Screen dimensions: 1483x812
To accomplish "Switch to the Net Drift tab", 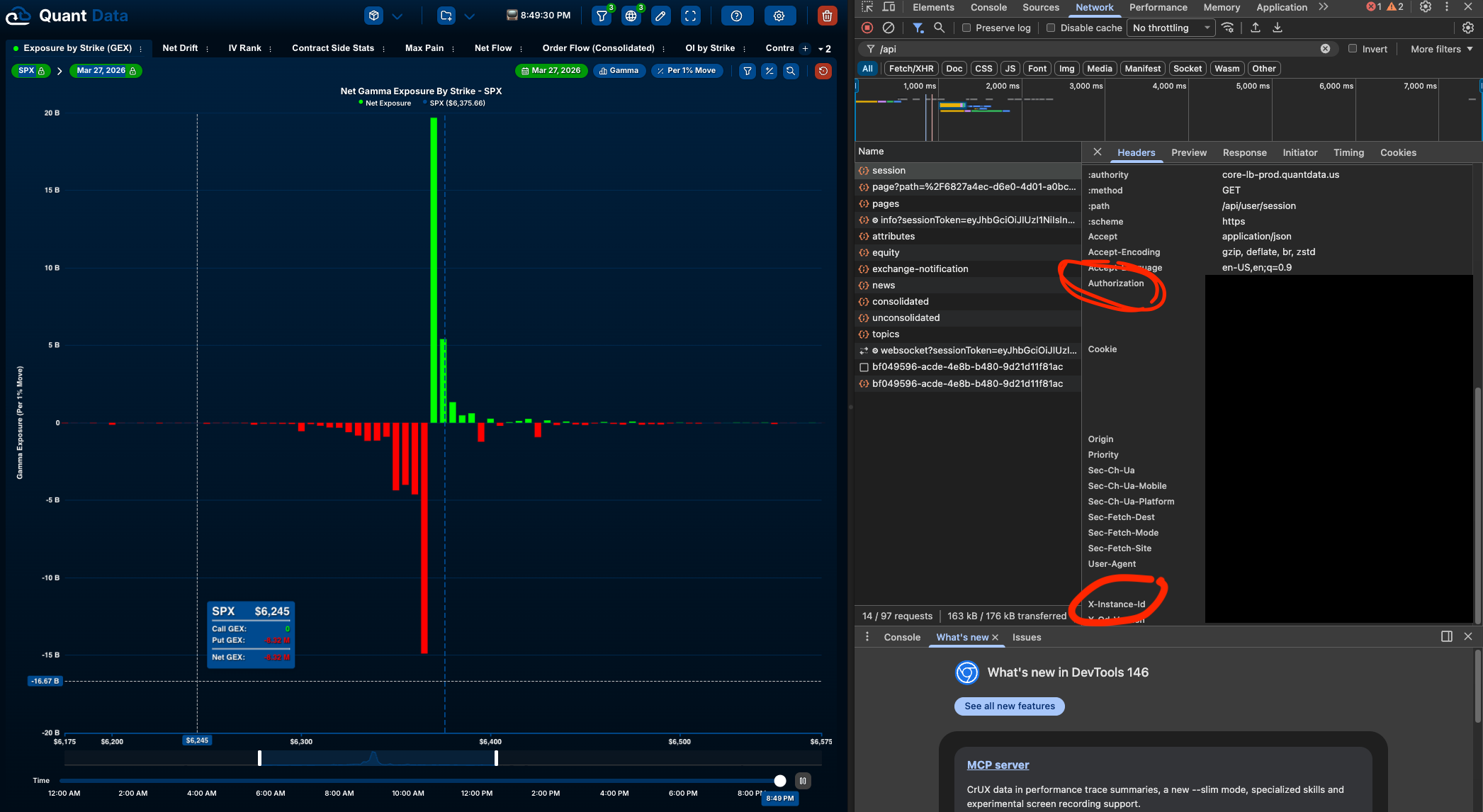I will tap(180, 48).
